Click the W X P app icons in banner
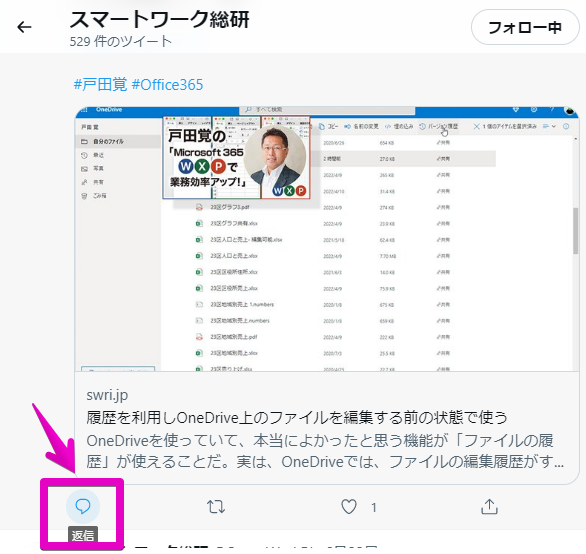 click(201, 166)
